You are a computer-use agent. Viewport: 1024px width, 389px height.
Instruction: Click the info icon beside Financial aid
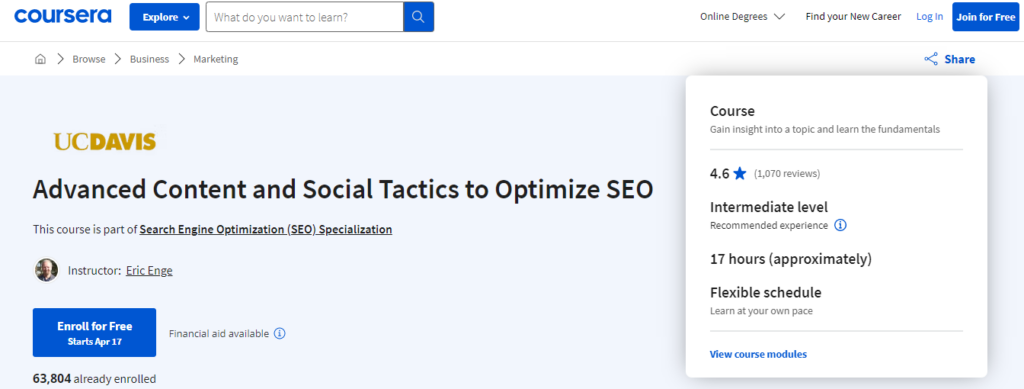click(280, 334)
